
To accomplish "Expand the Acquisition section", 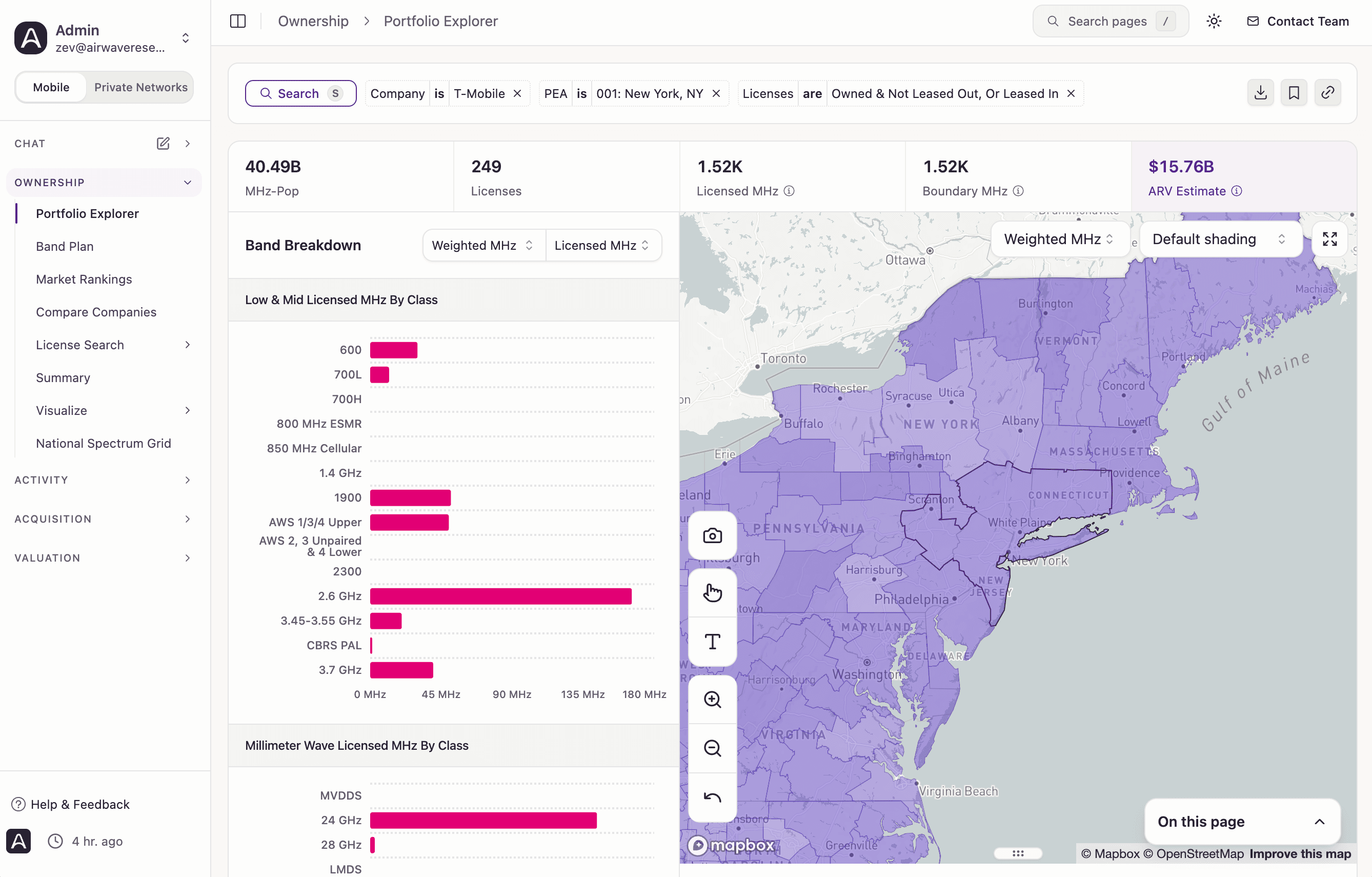I will (104, 519).
